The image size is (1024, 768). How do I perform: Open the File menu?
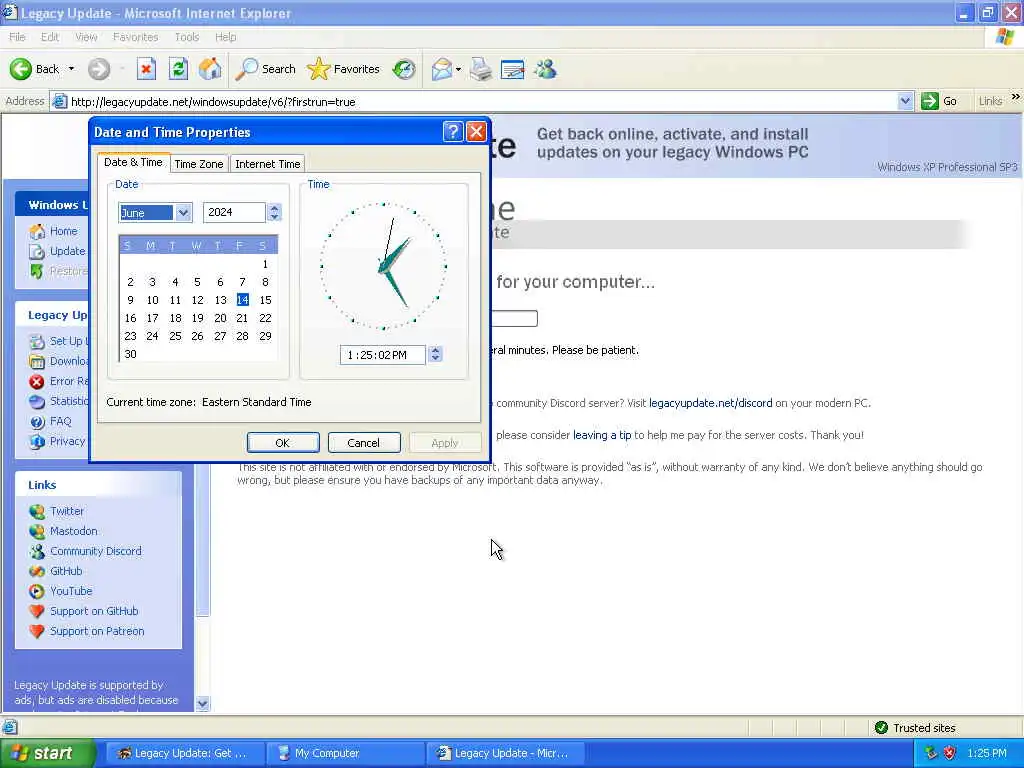[17, 37]
